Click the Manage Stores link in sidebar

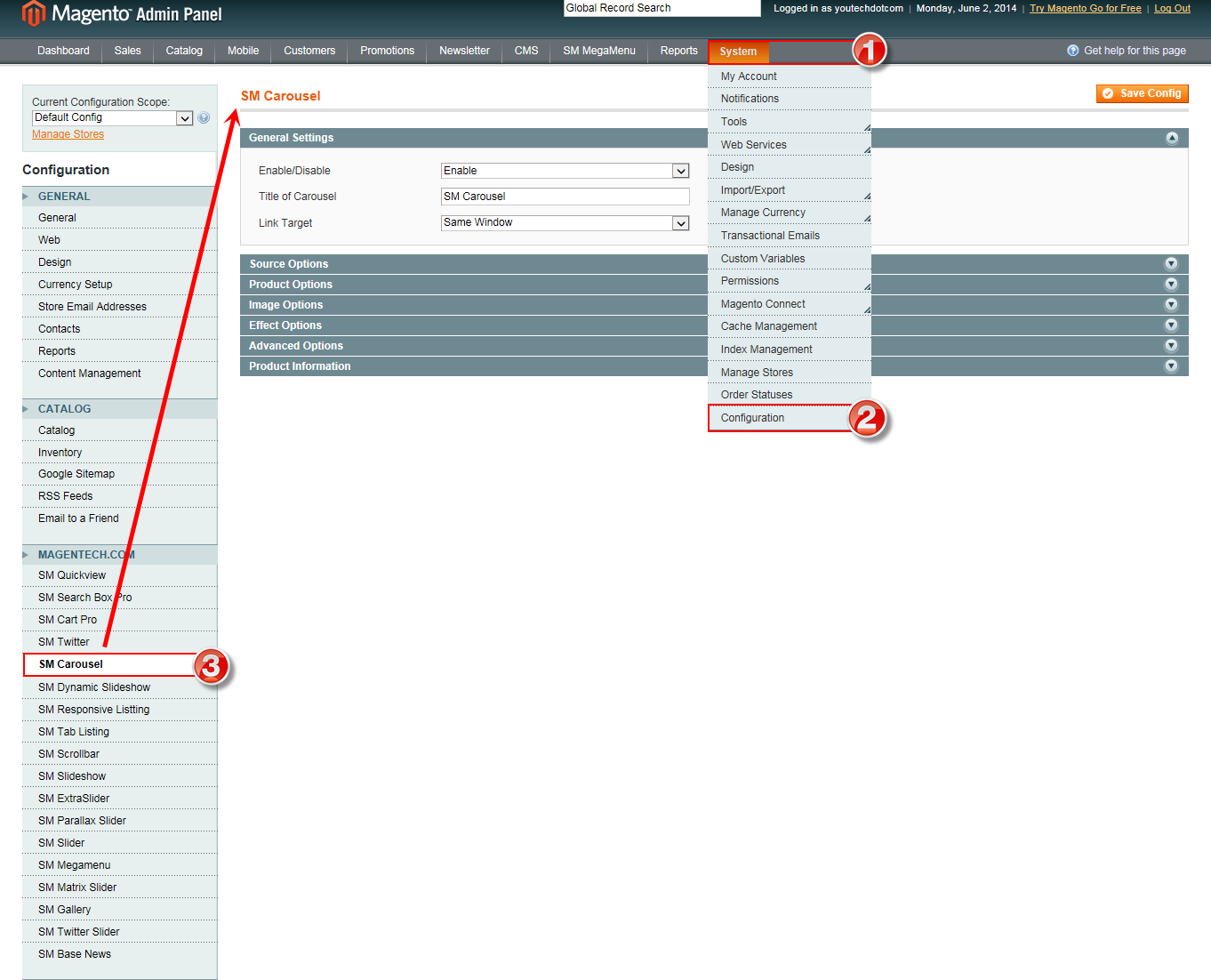point(68,134)
